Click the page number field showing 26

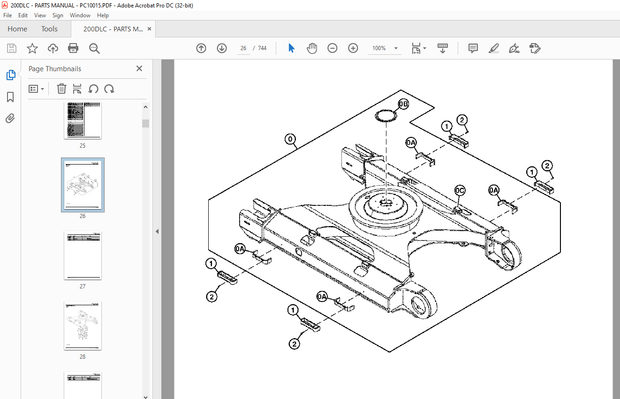[243, 48]
